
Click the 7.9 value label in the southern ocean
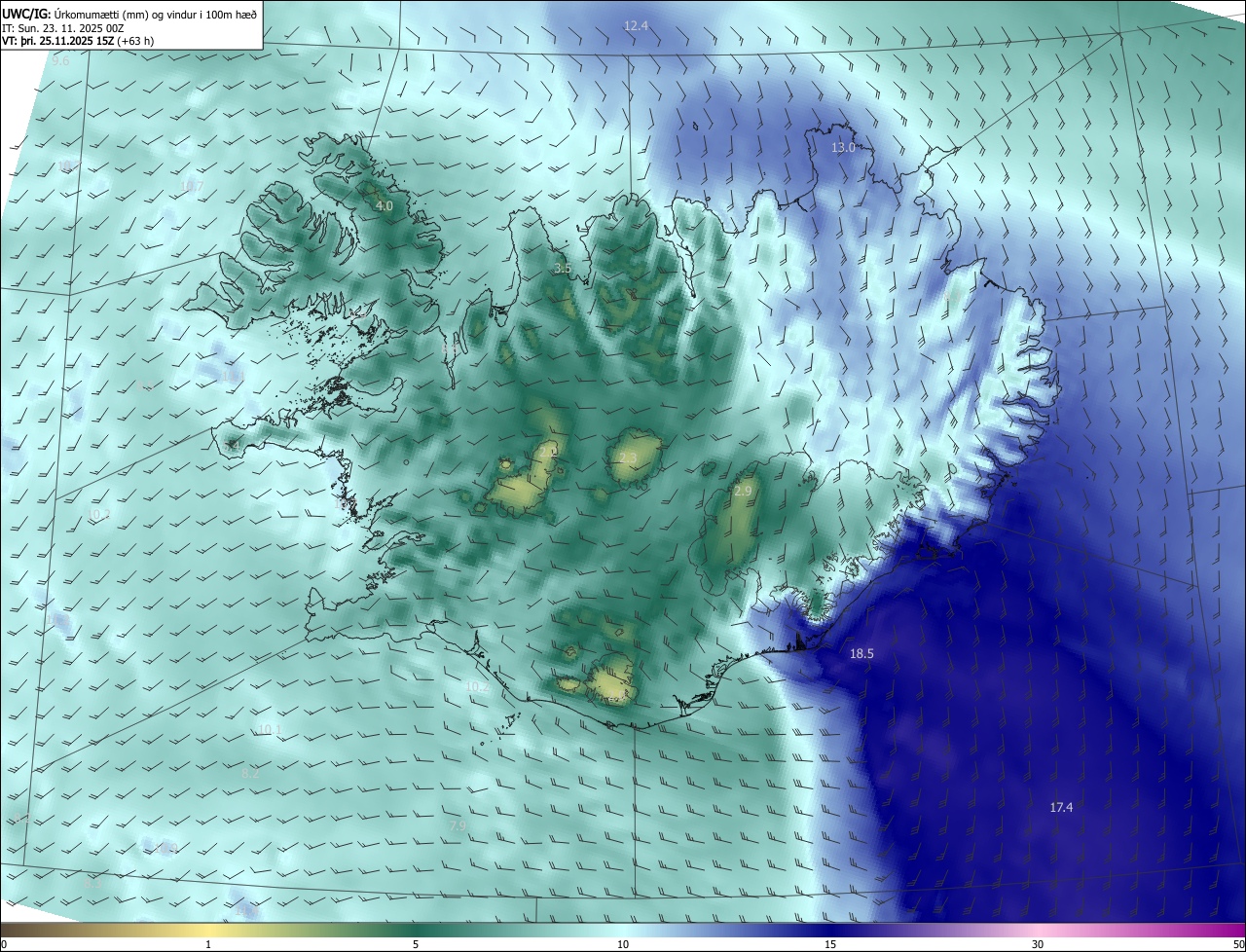pyautogui.click(x=458, y=825)
